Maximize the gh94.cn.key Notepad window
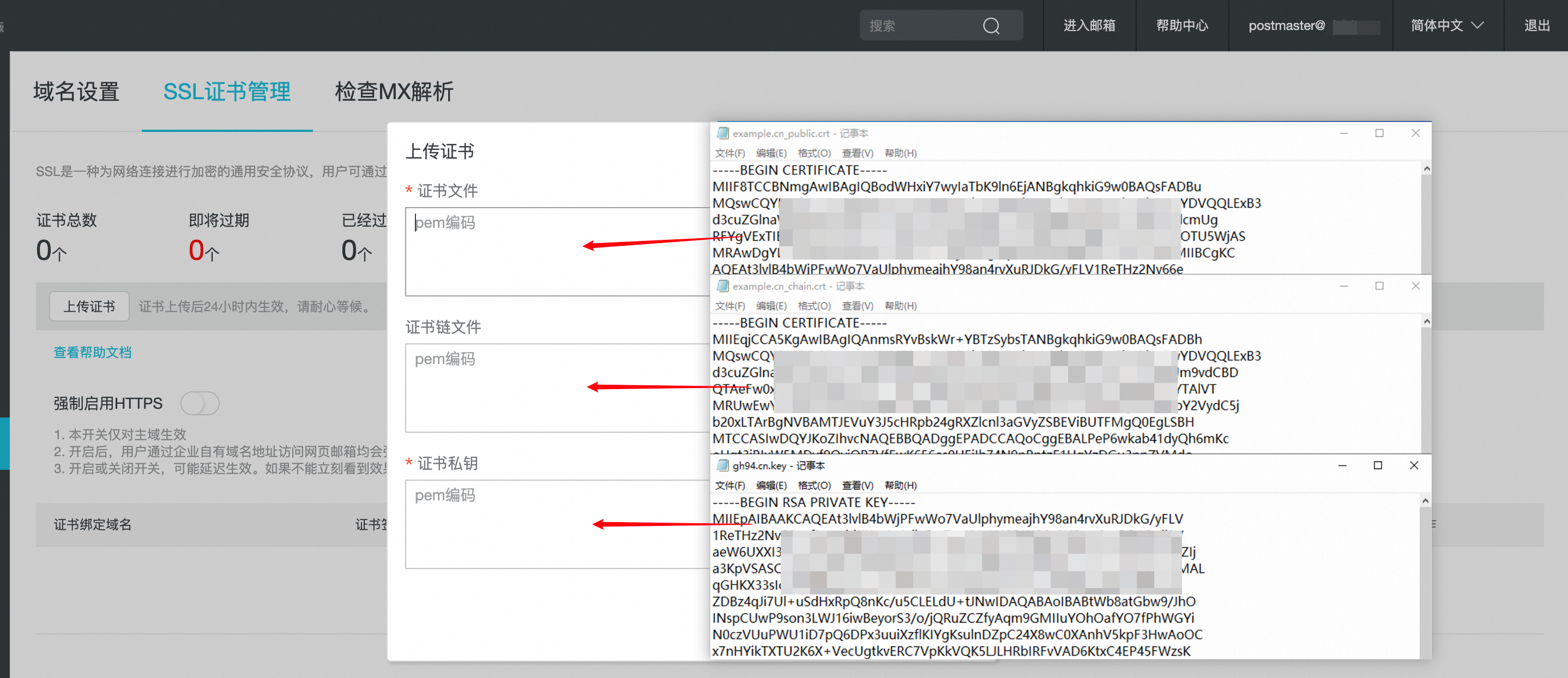 click(x=1378, y=465)
